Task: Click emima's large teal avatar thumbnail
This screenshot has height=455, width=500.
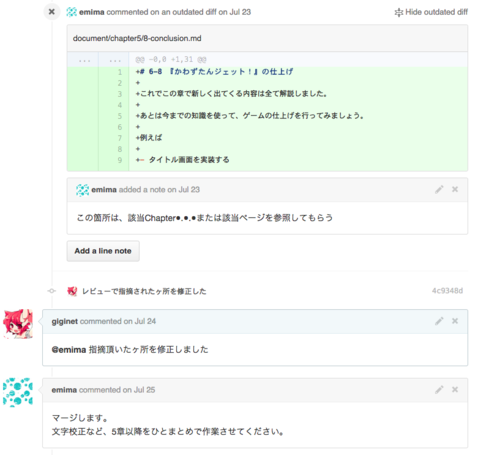Action: (x=18, y=392)
